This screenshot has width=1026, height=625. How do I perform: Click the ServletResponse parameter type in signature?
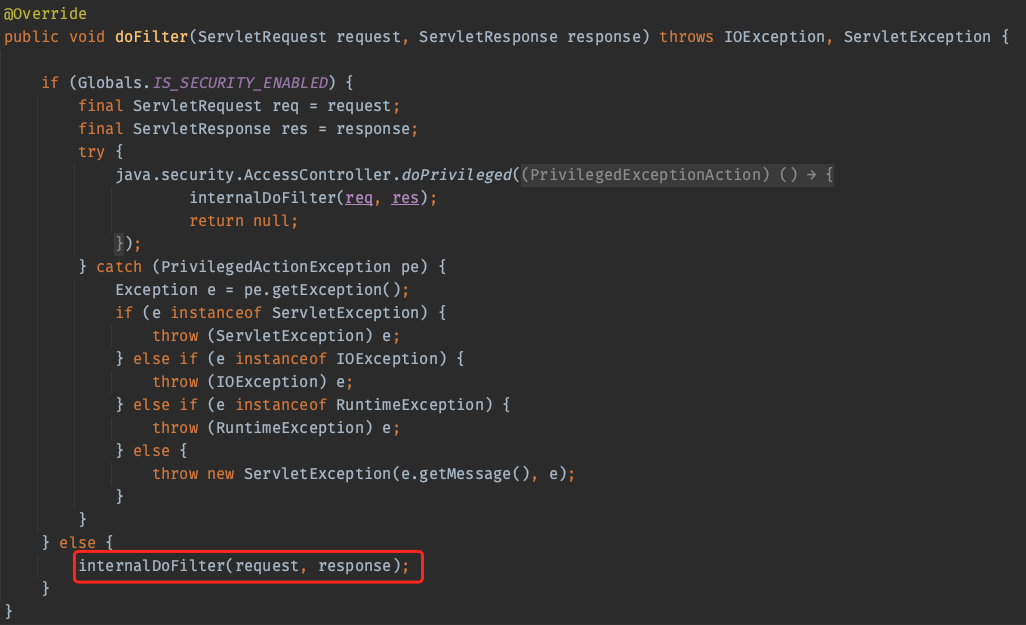click(x=488, y=37)
